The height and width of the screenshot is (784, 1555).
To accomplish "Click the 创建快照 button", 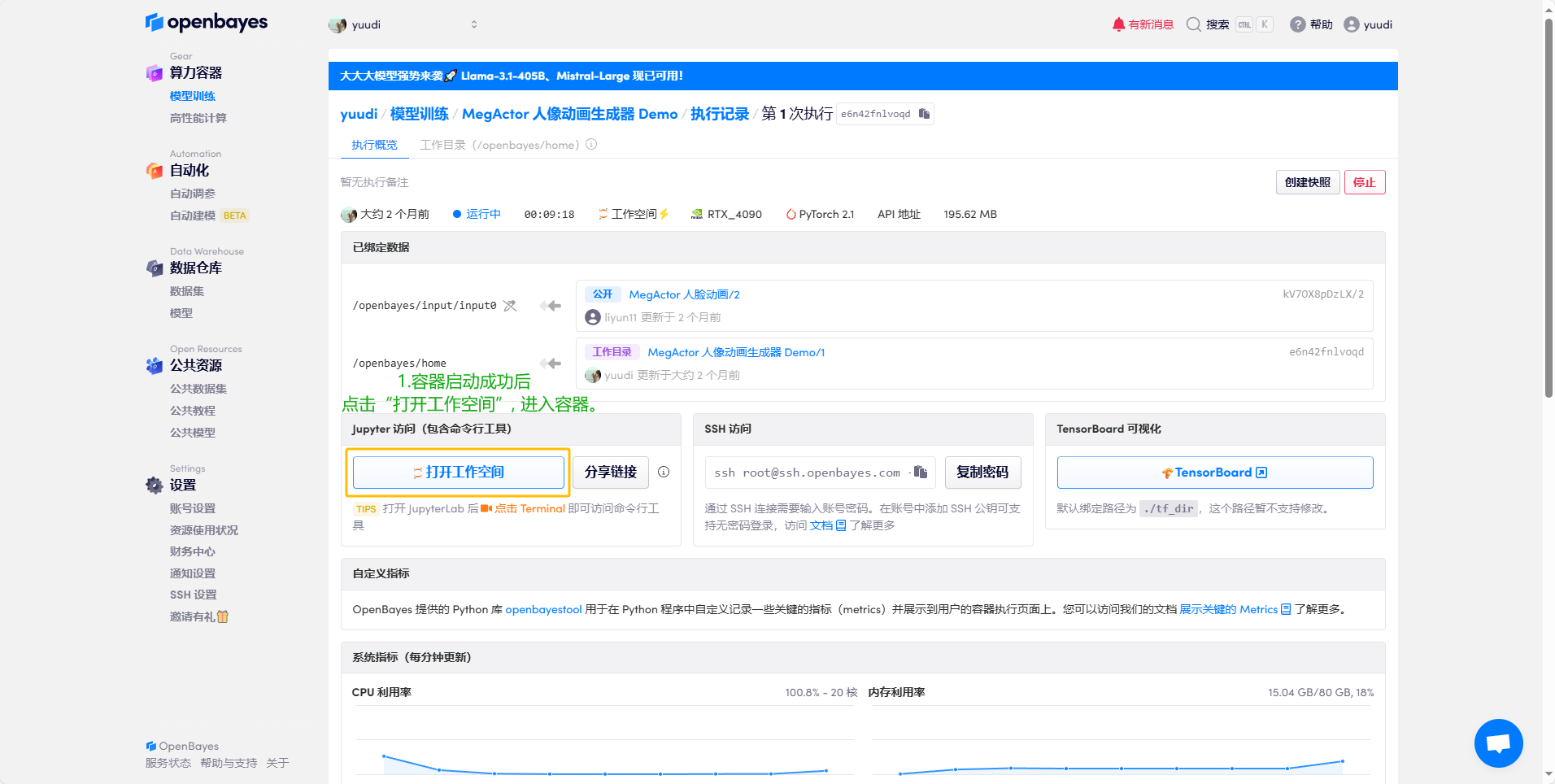I will tap(1307, 182).
